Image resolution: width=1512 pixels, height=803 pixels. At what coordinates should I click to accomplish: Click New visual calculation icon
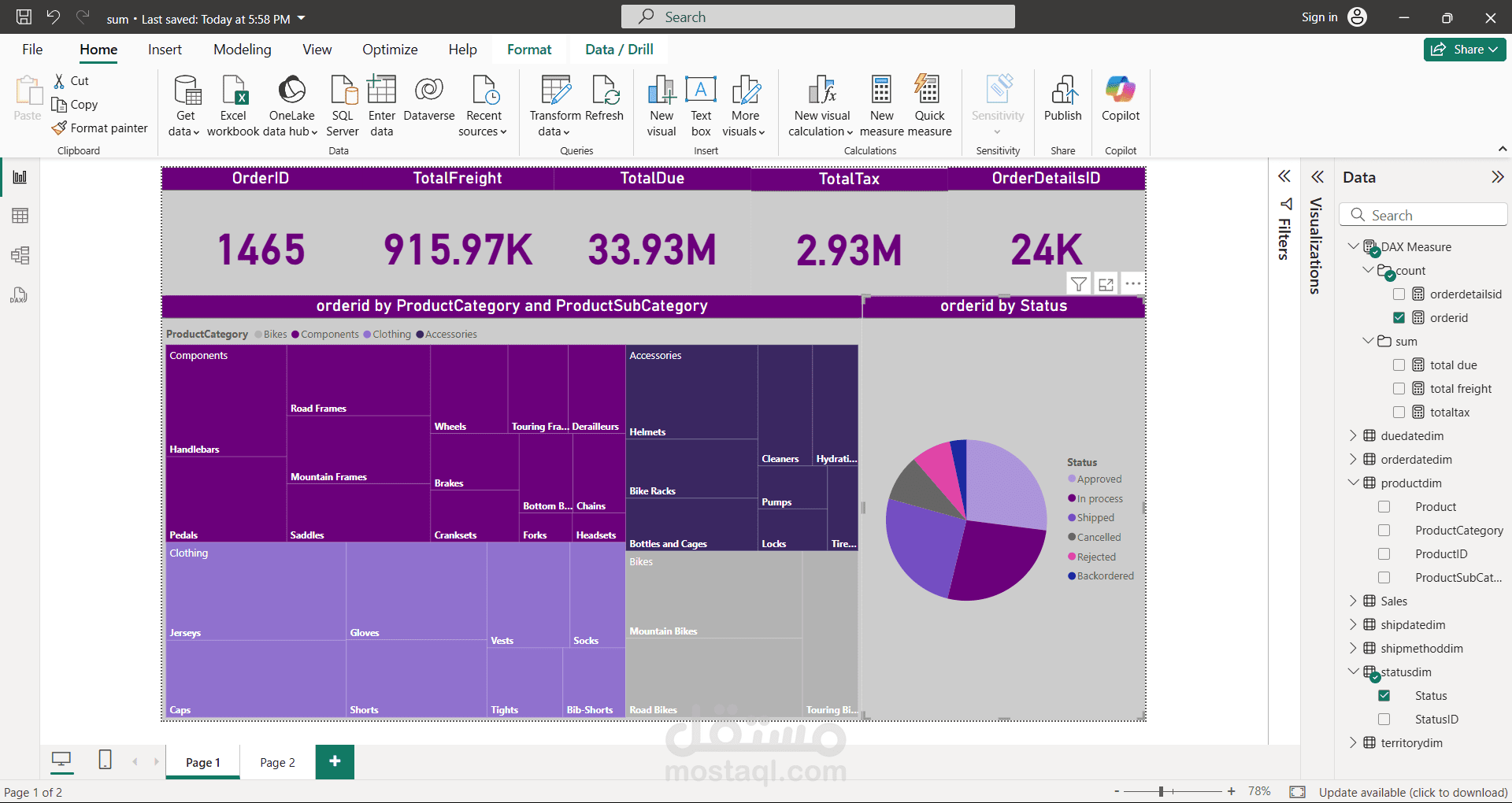click(x=823, y=90)
